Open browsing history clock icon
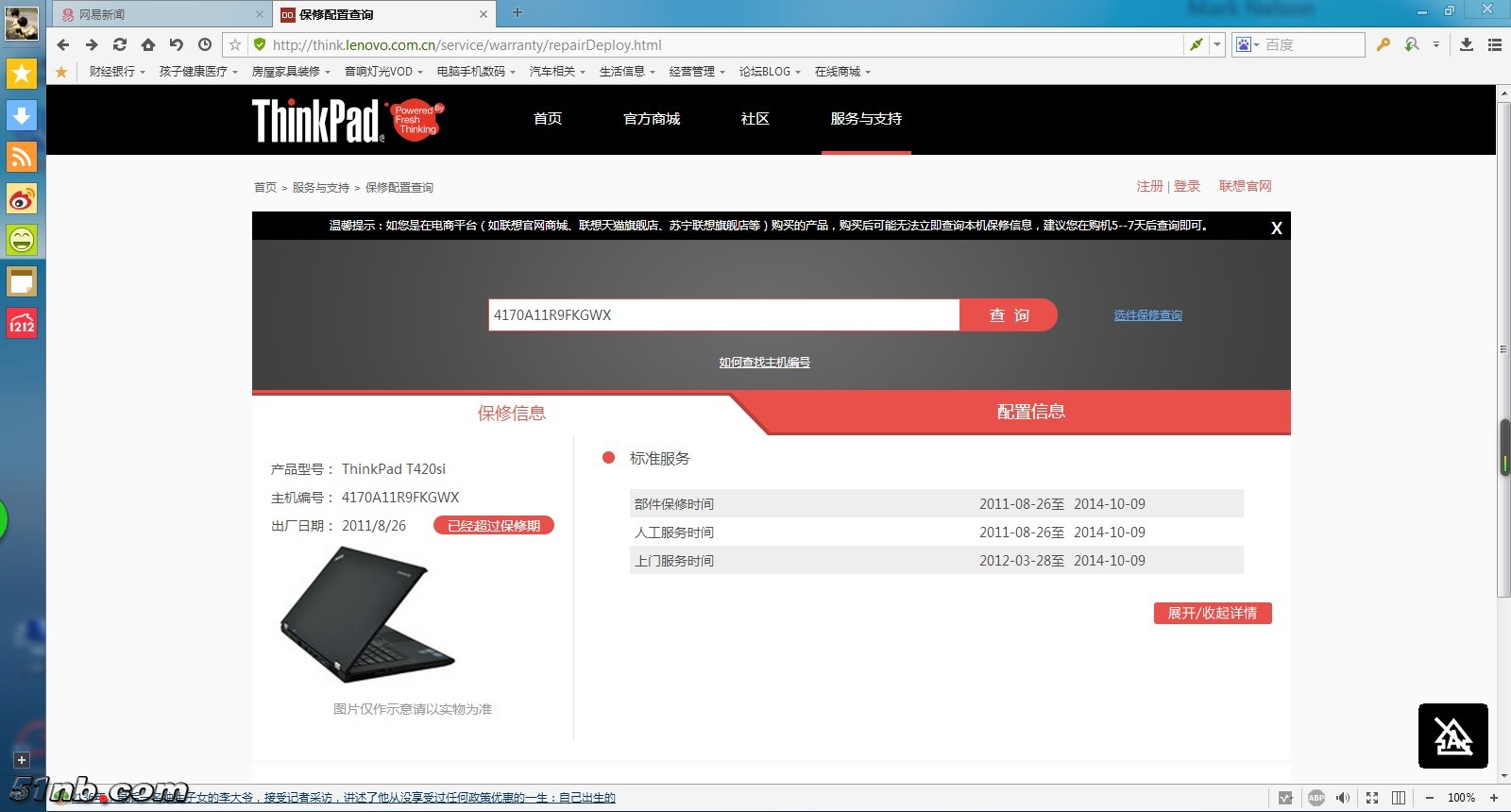 (205, 44)
